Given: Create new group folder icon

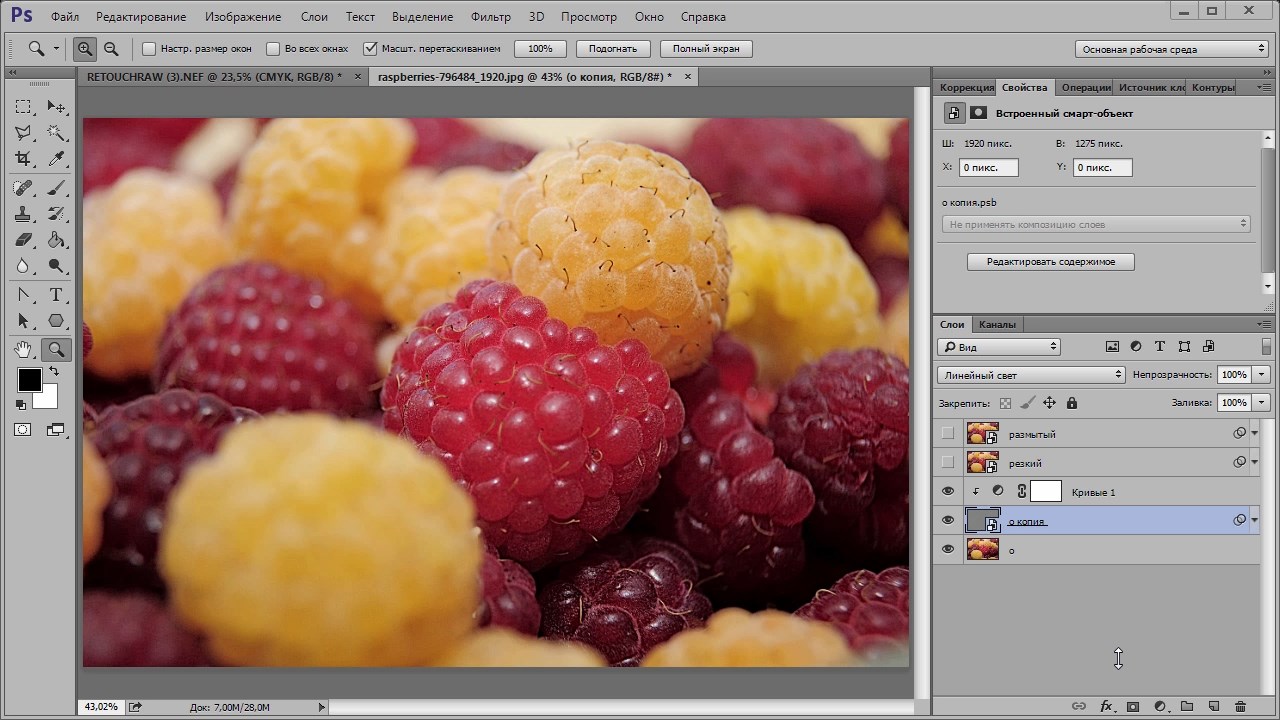Looking at the screenshot, I should tap(1187, 706).
